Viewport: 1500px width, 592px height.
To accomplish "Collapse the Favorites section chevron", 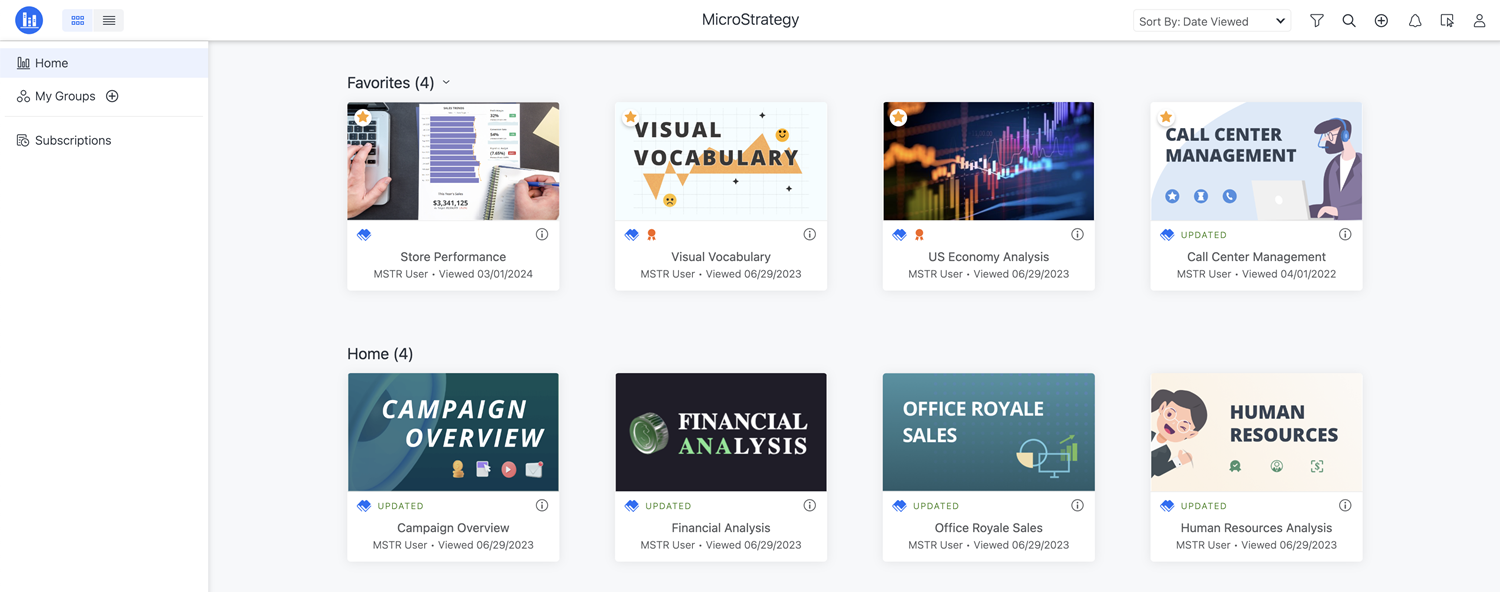I will coord(446,83).
